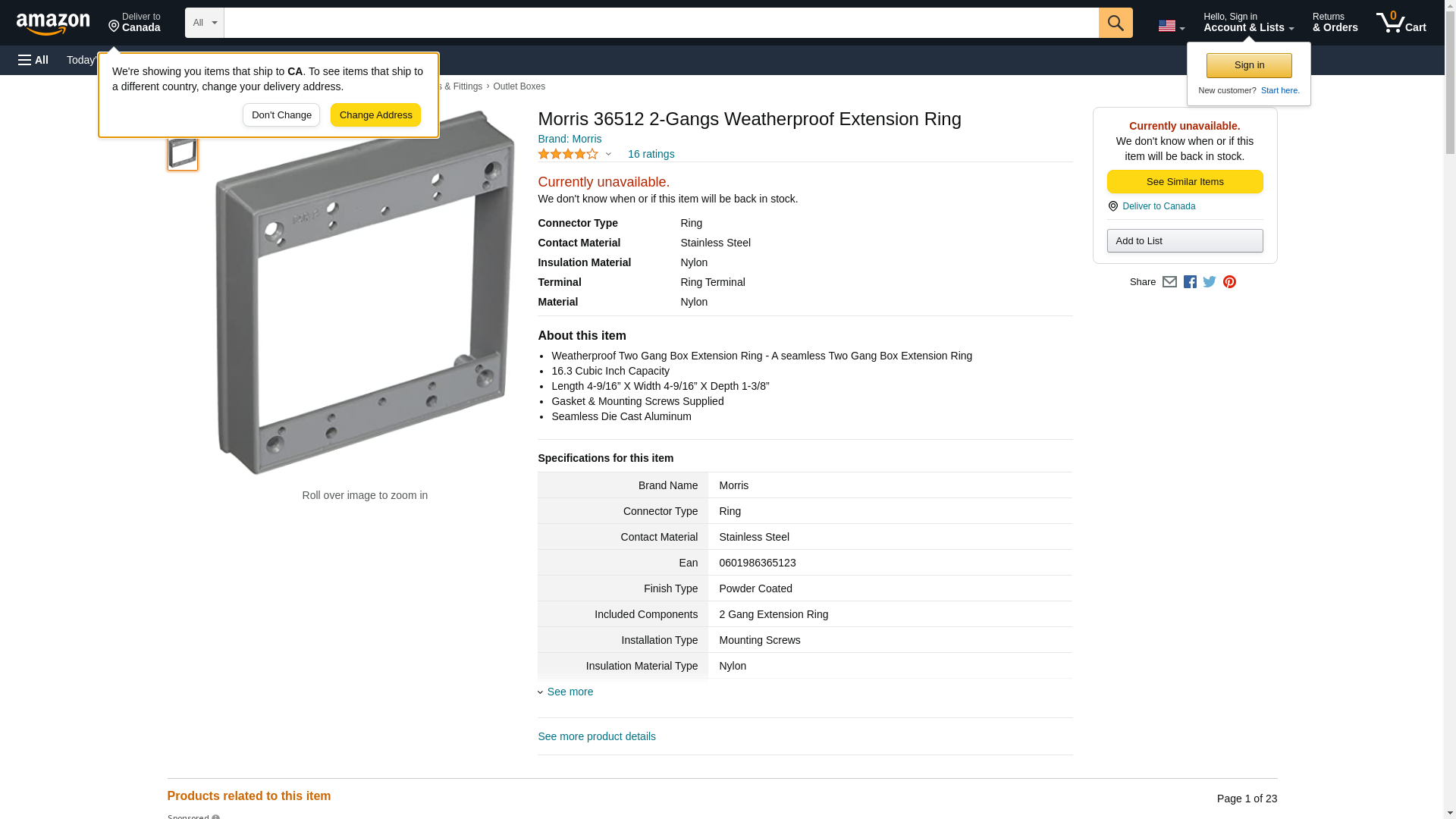Click the Change Address button
This screenshot has width=1456, height=819.
click(375, 115)
